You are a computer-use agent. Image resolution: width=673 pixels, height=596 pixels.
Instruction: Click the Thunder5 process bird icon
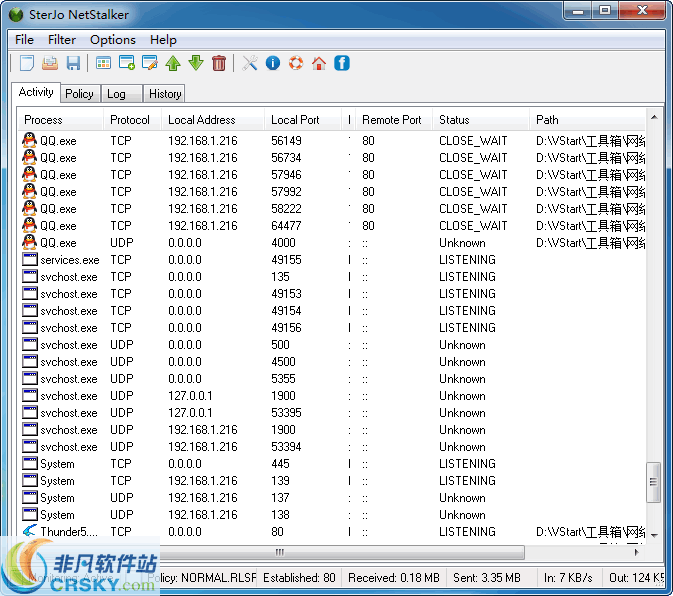[x=30, y=531]
